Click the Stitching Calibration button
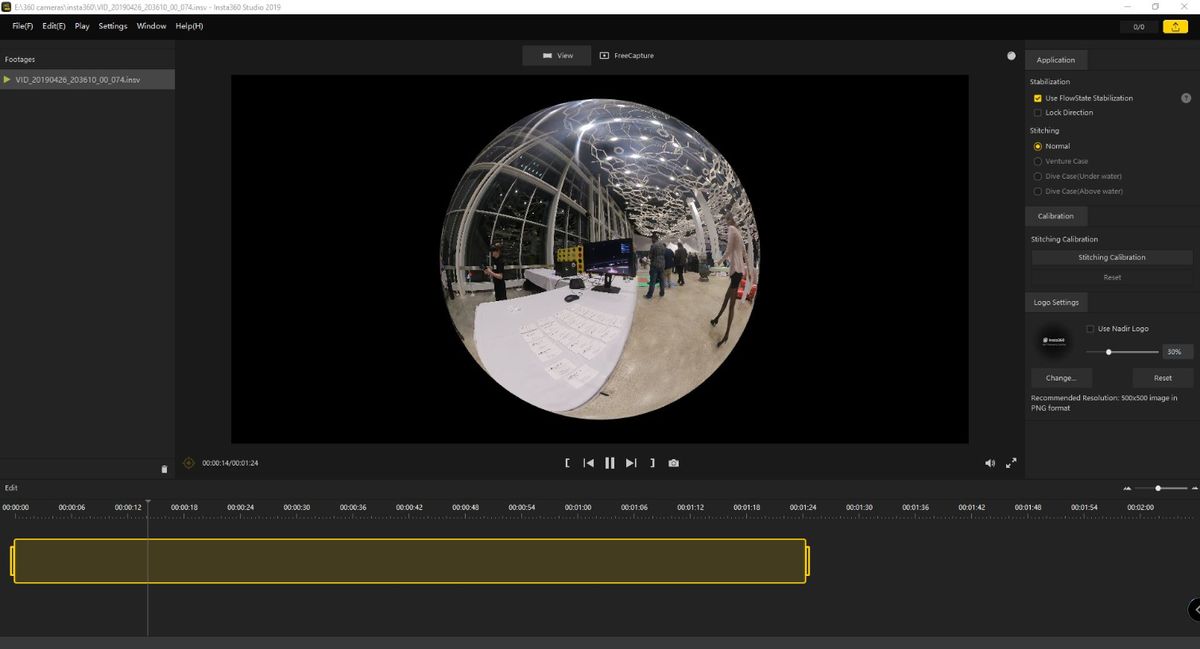The width and height of the screenshot is (1200, 649). (1112, 257)
